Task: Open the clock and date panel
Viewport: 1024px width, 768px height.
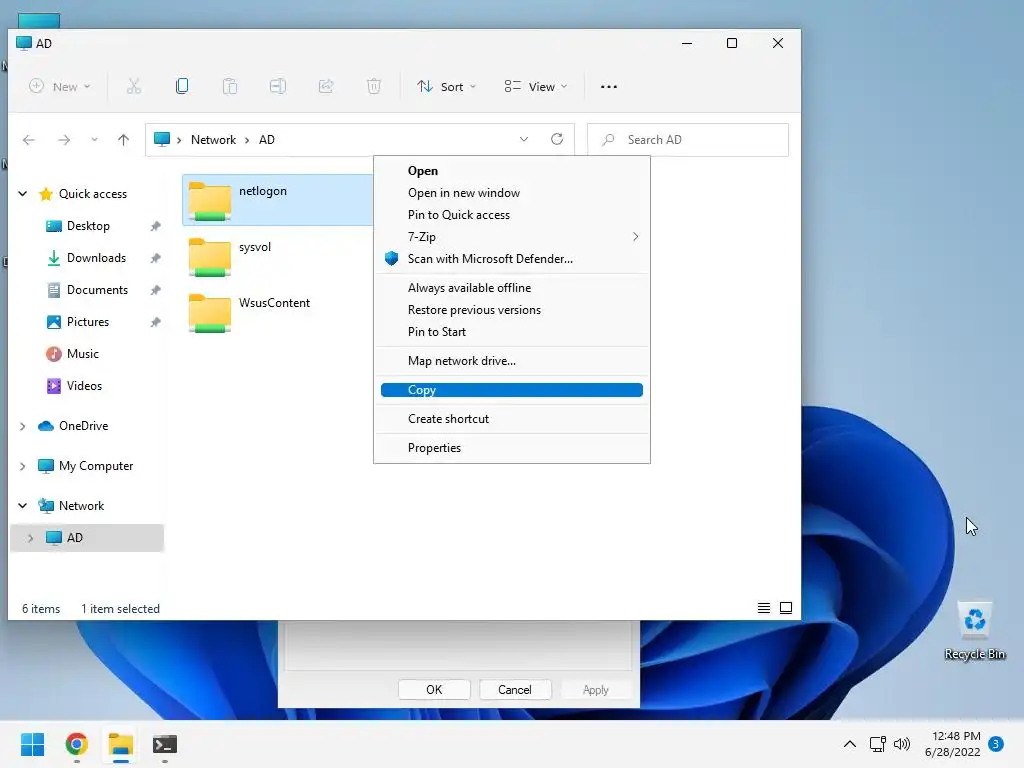Action: pyautogui.click(x=953, y=744)
